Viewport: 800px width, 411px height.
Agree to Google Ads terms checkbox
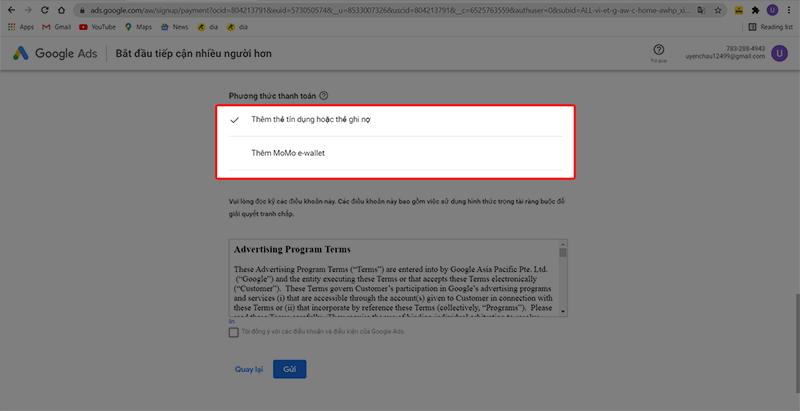point(233,333)
